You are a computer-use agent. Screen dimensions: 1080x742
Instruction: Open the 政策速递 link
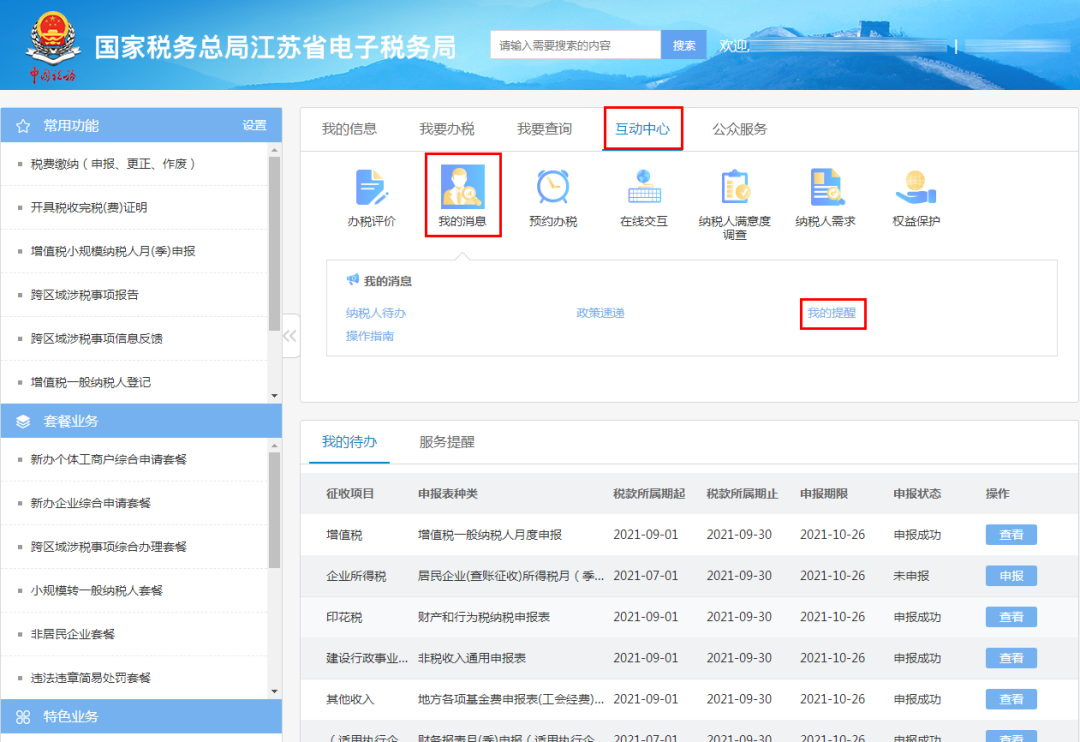coord(601,313)
